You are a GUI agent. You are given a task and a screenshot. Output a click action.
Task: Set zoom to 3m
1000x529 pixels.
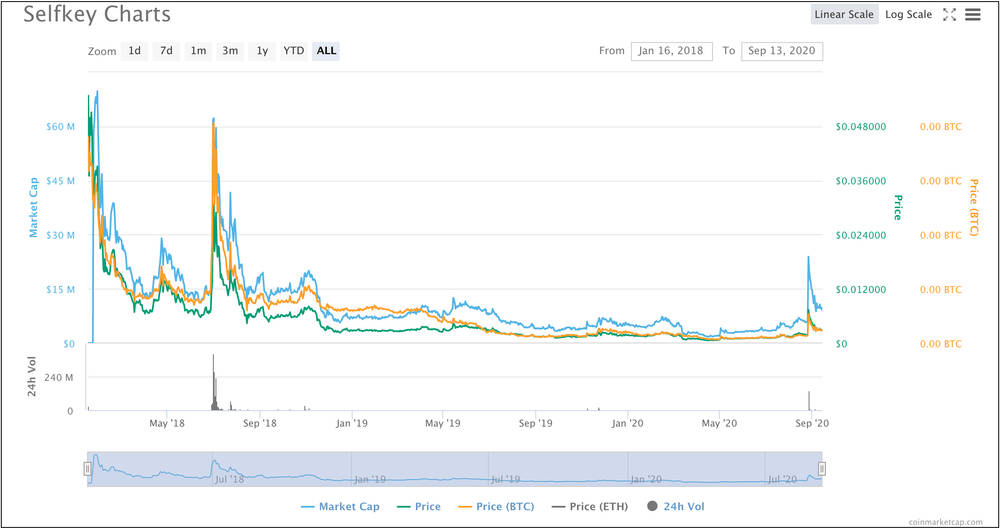(230, 51)
